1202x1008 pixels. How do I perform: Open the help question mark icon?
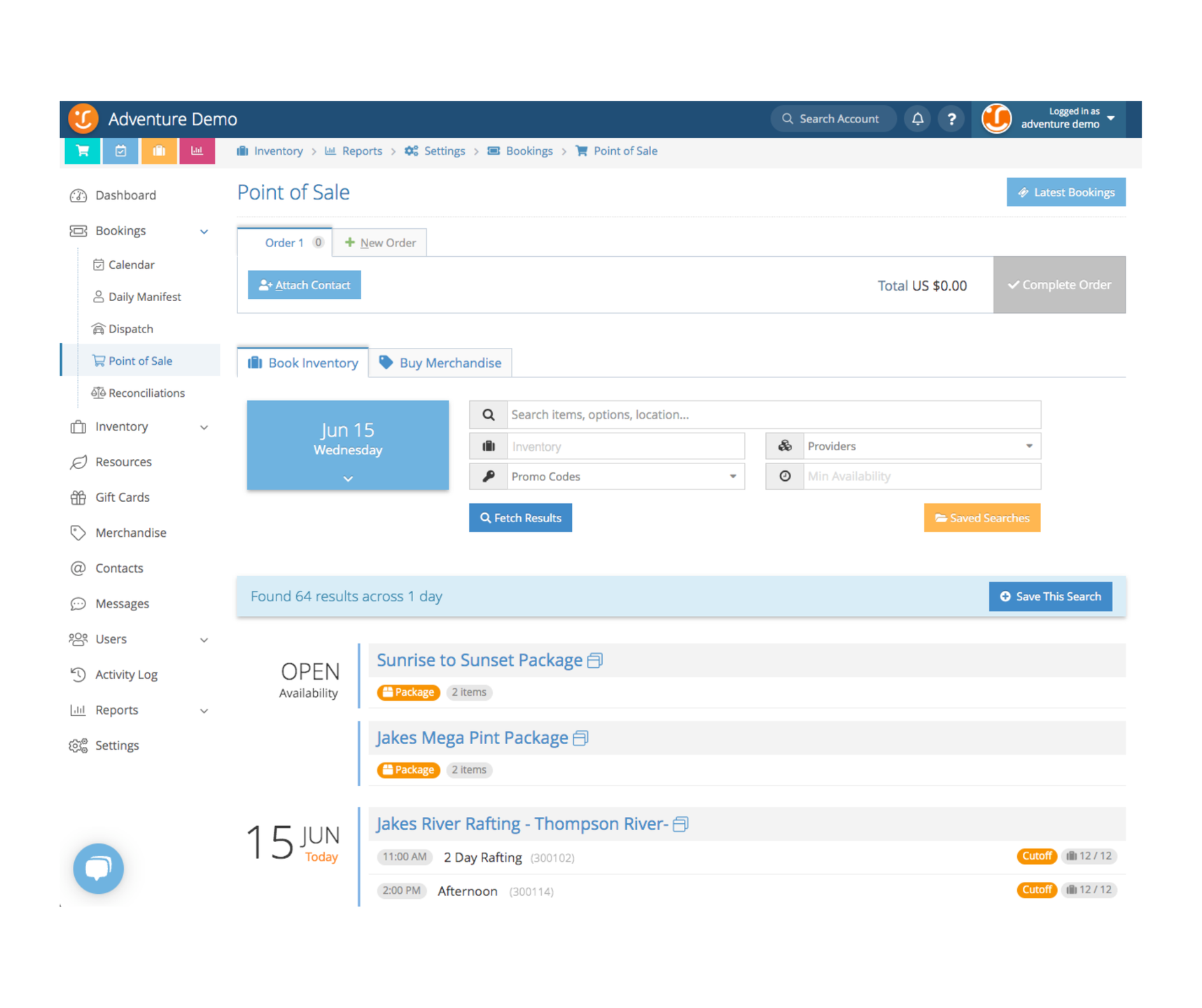951,119
